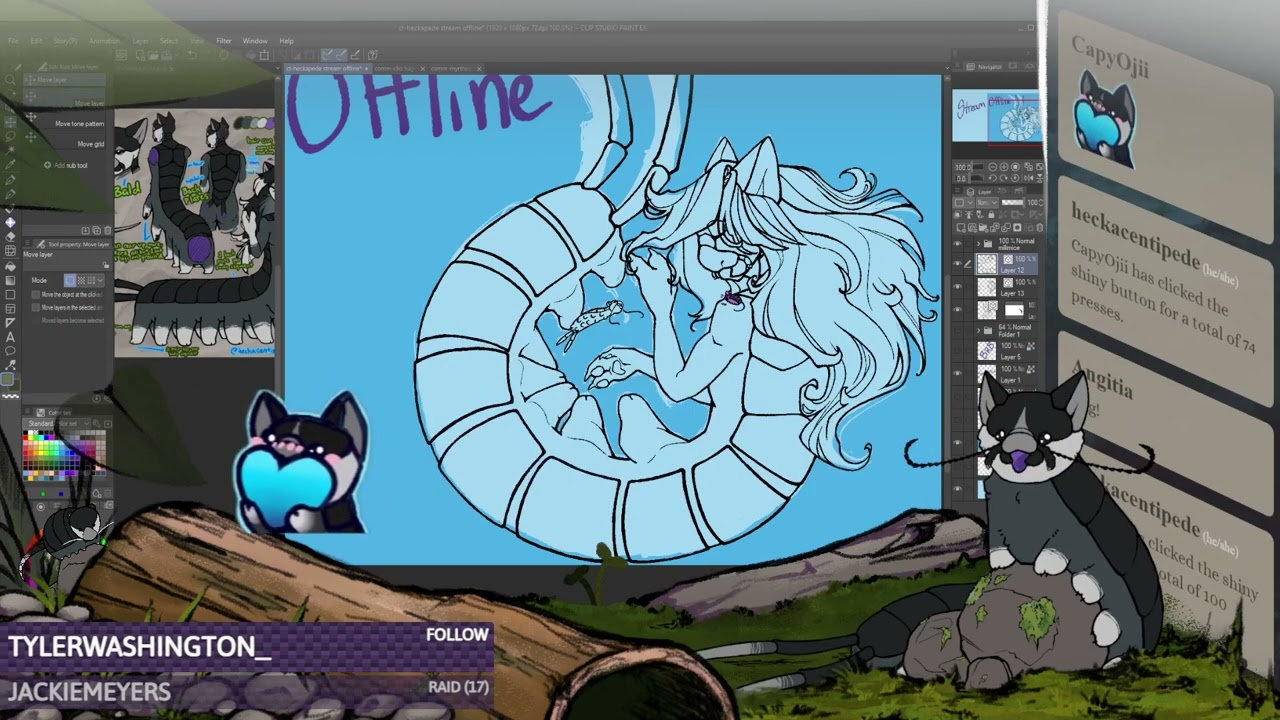1280x720 pixels.
Task: Click the TYLERWASHINGTON_ follower name
Action: [x=139, y=647]
